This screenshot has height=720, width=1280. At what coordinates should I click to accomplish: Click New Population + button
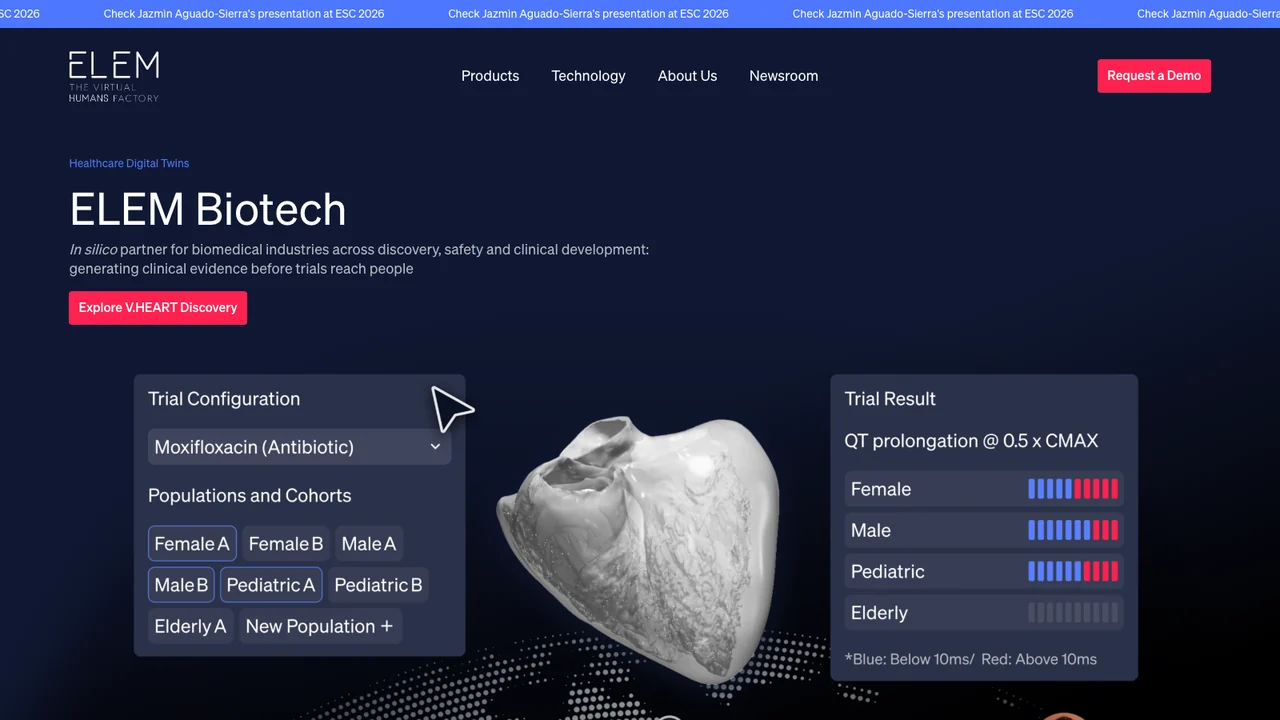coord(320,626)
